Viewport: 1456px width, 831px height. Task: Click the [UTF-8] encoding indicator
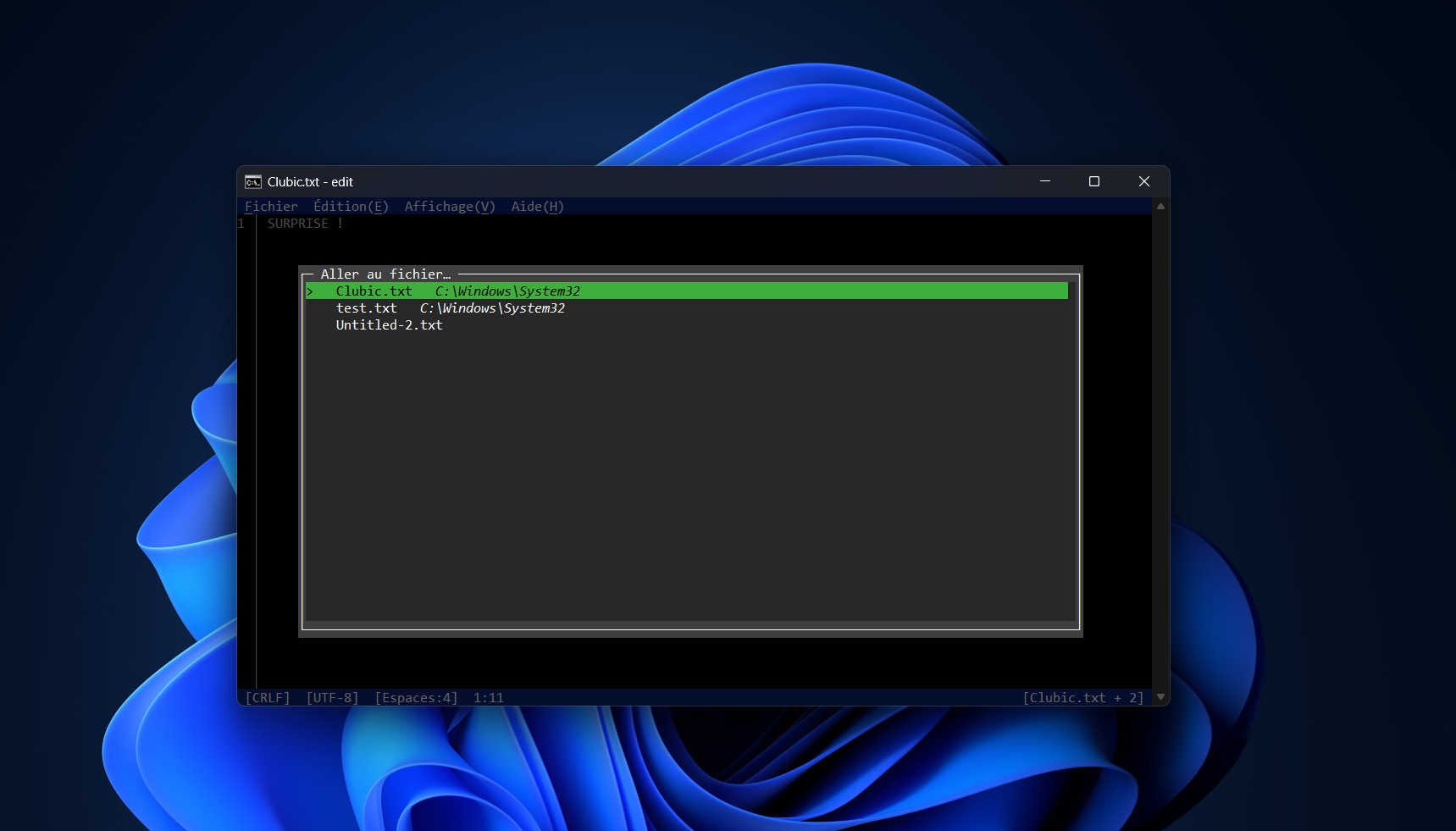[333, 697]
